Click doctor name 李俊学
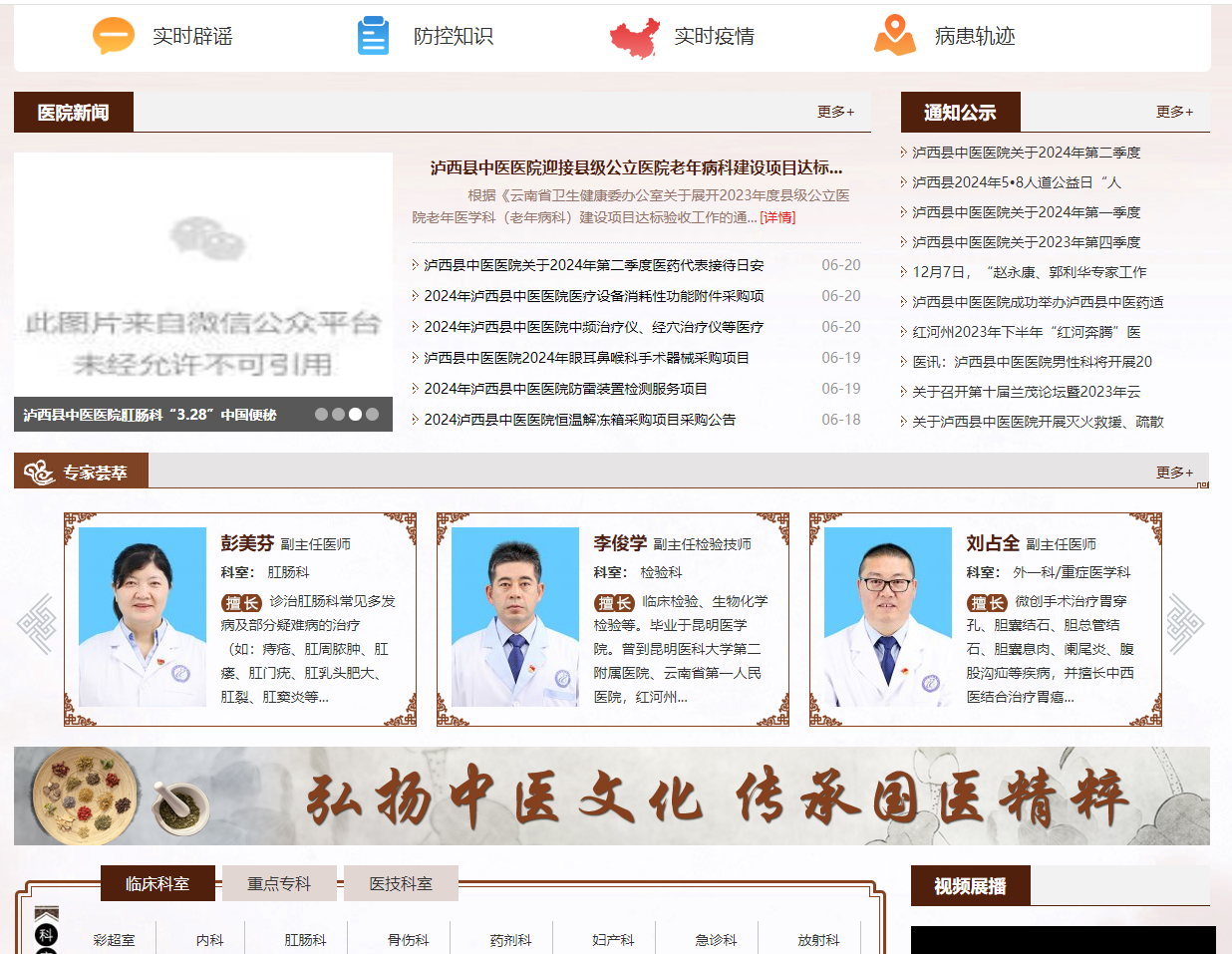 pos(620,543)
